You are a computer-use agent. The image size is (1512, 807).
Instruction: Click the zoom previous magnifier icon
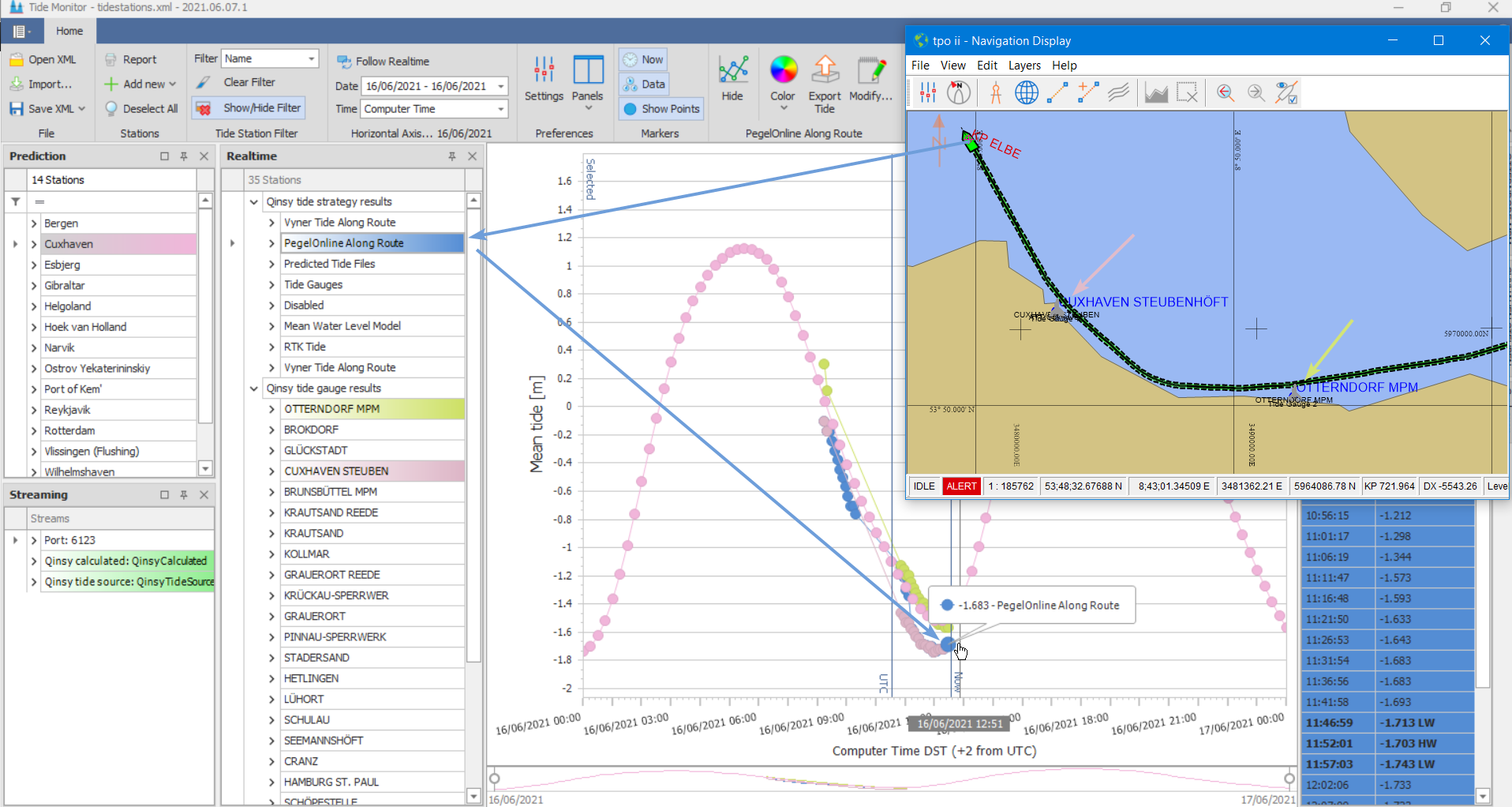click(1225, 93)
